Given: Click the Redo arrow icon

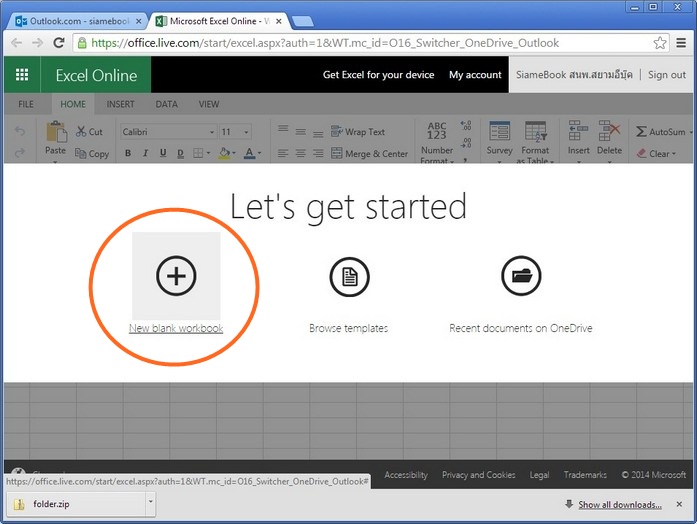Looking at the screenshot, I should pyautogui.click(x=20, y=153).
